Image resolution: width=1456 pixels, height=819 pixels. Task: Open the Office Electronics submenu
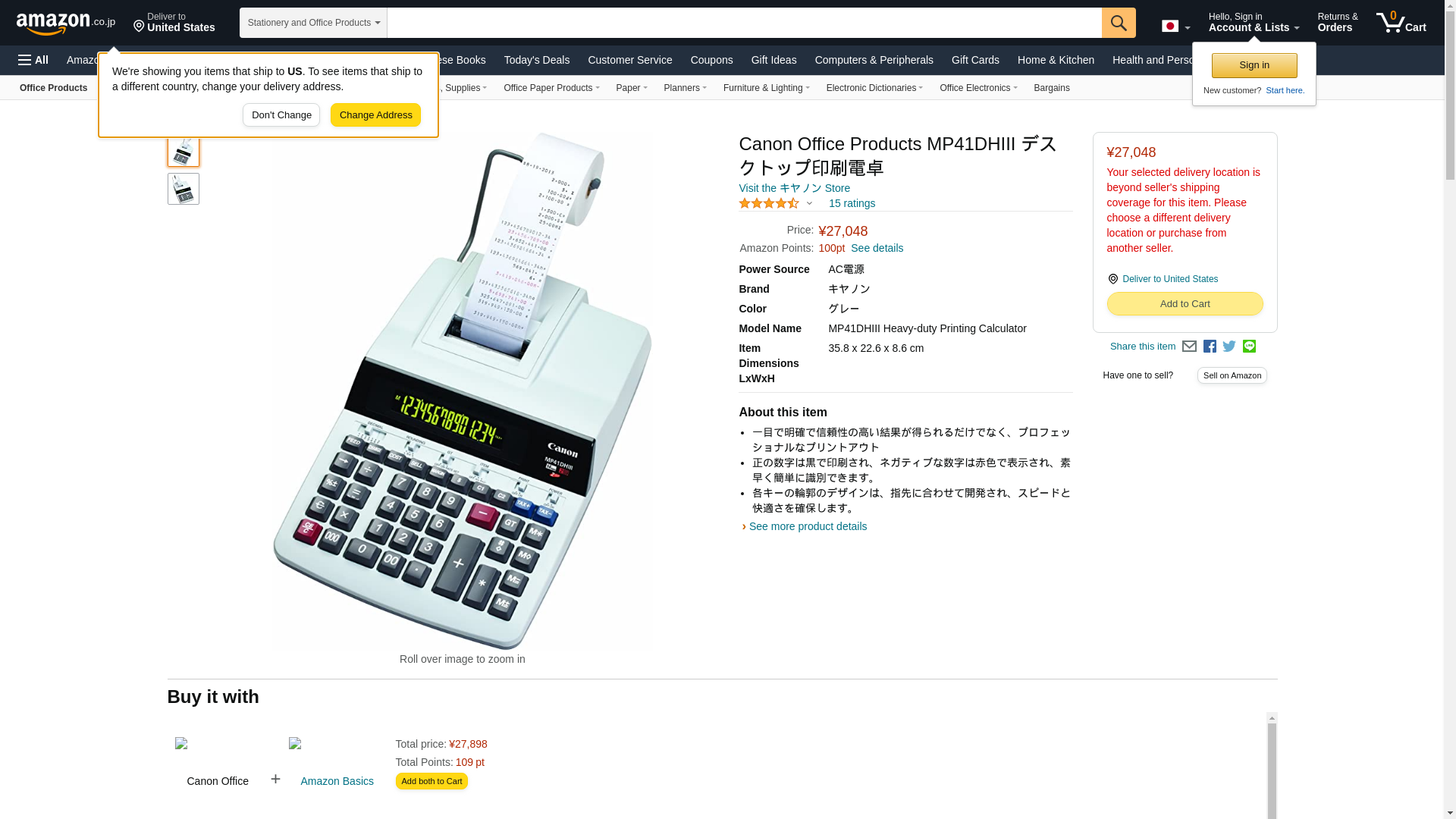[x=977, y=88]
